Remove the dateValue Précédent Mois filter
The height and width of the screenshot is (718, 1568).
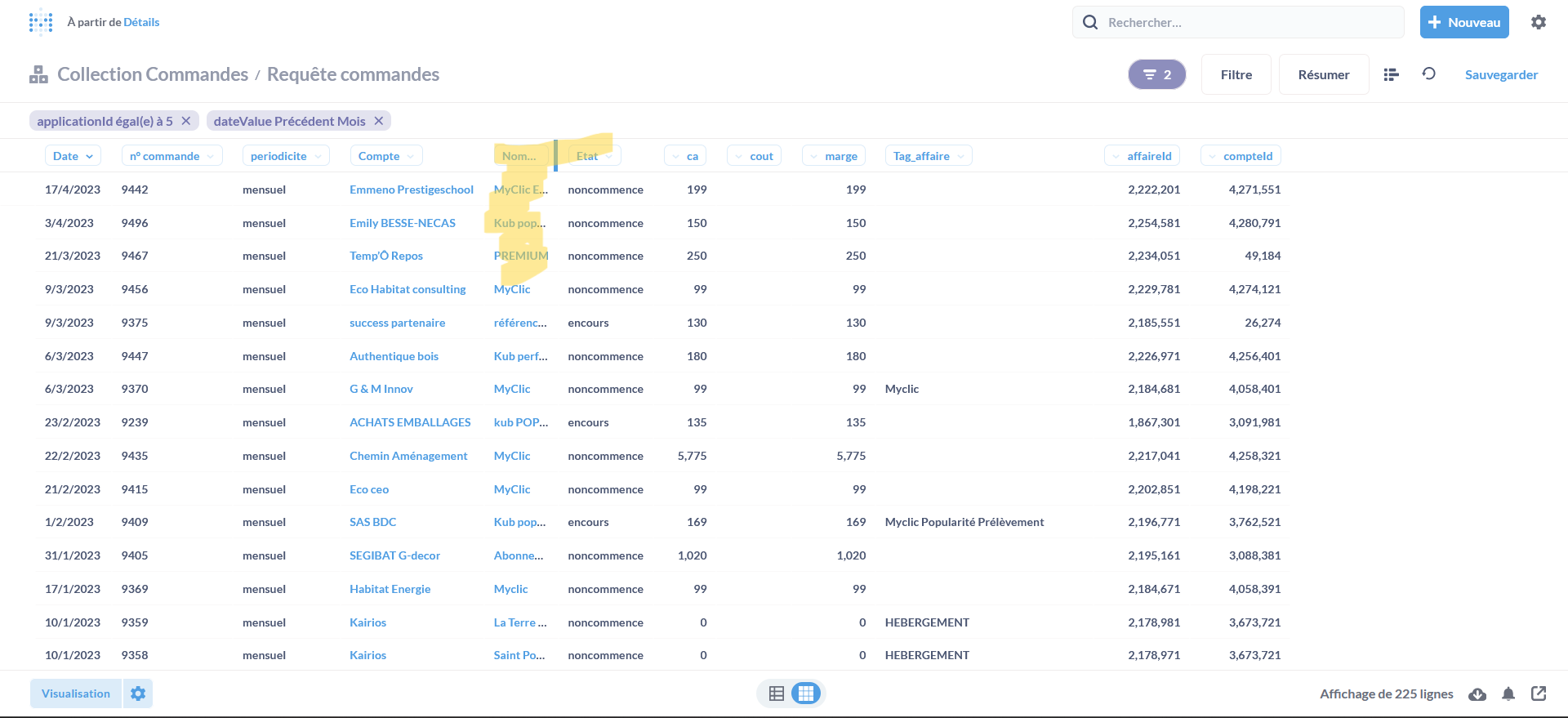click(379, 121)
